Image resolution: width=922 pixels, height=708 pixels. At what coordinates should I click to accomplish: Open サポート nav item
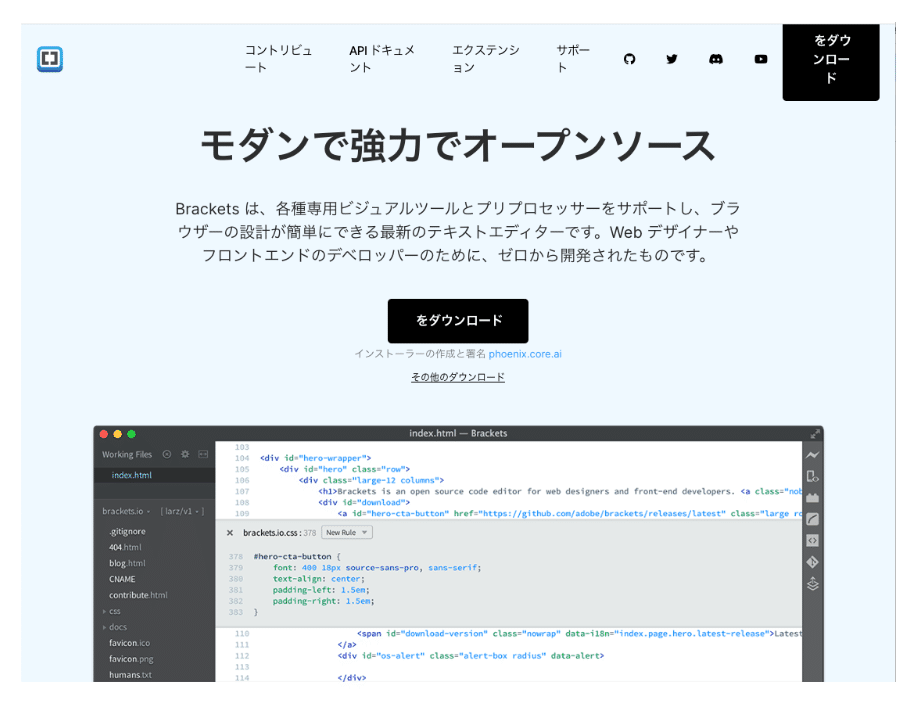coord(573,59)
